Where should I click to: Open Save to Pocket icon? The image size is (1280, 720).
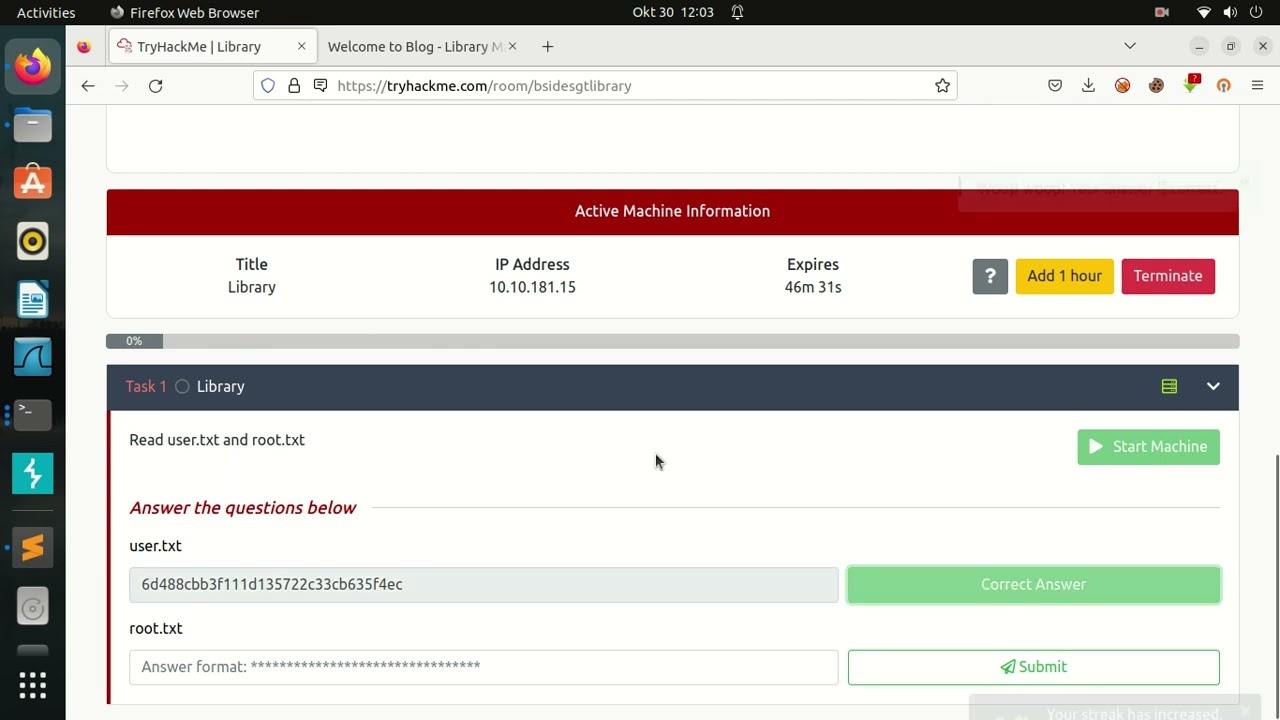click(x=1055, y=86)
